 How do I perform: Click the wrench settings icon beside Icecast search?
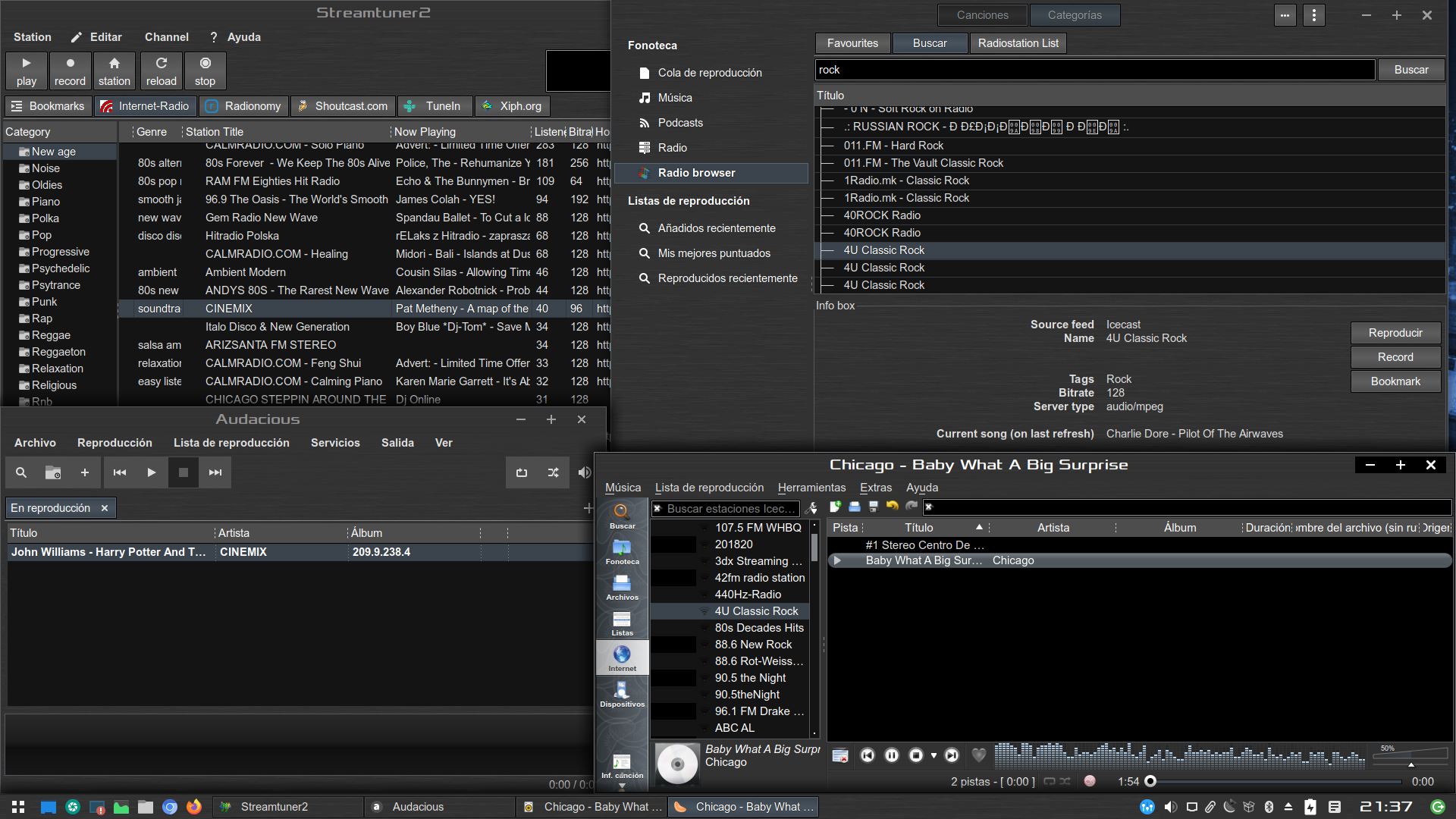coord(811,509)
